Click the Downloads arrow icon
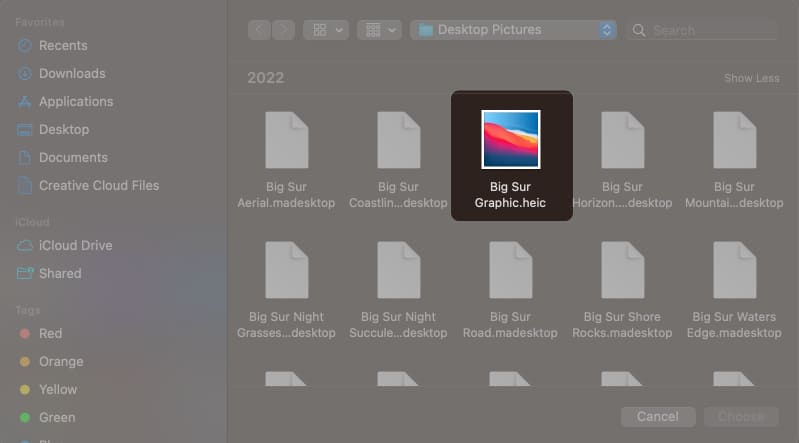This screenshot has width=799, height=443. (x=24, y=74)
